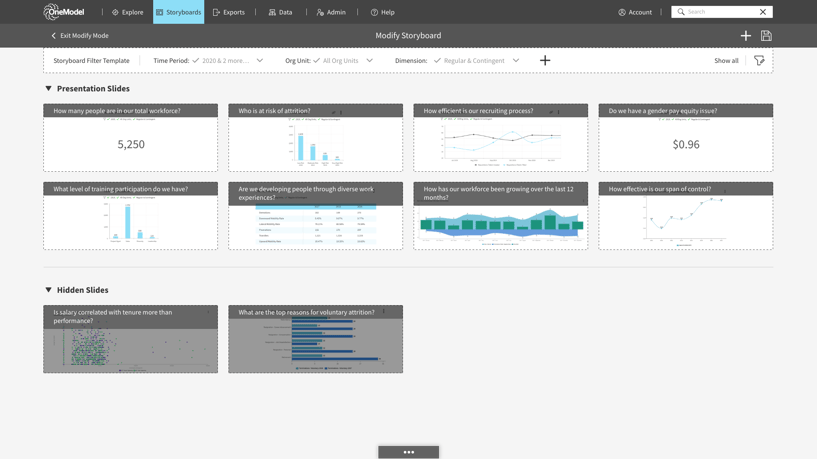
Task: Click the OneModel logo
Action: [x=64, y=11]
